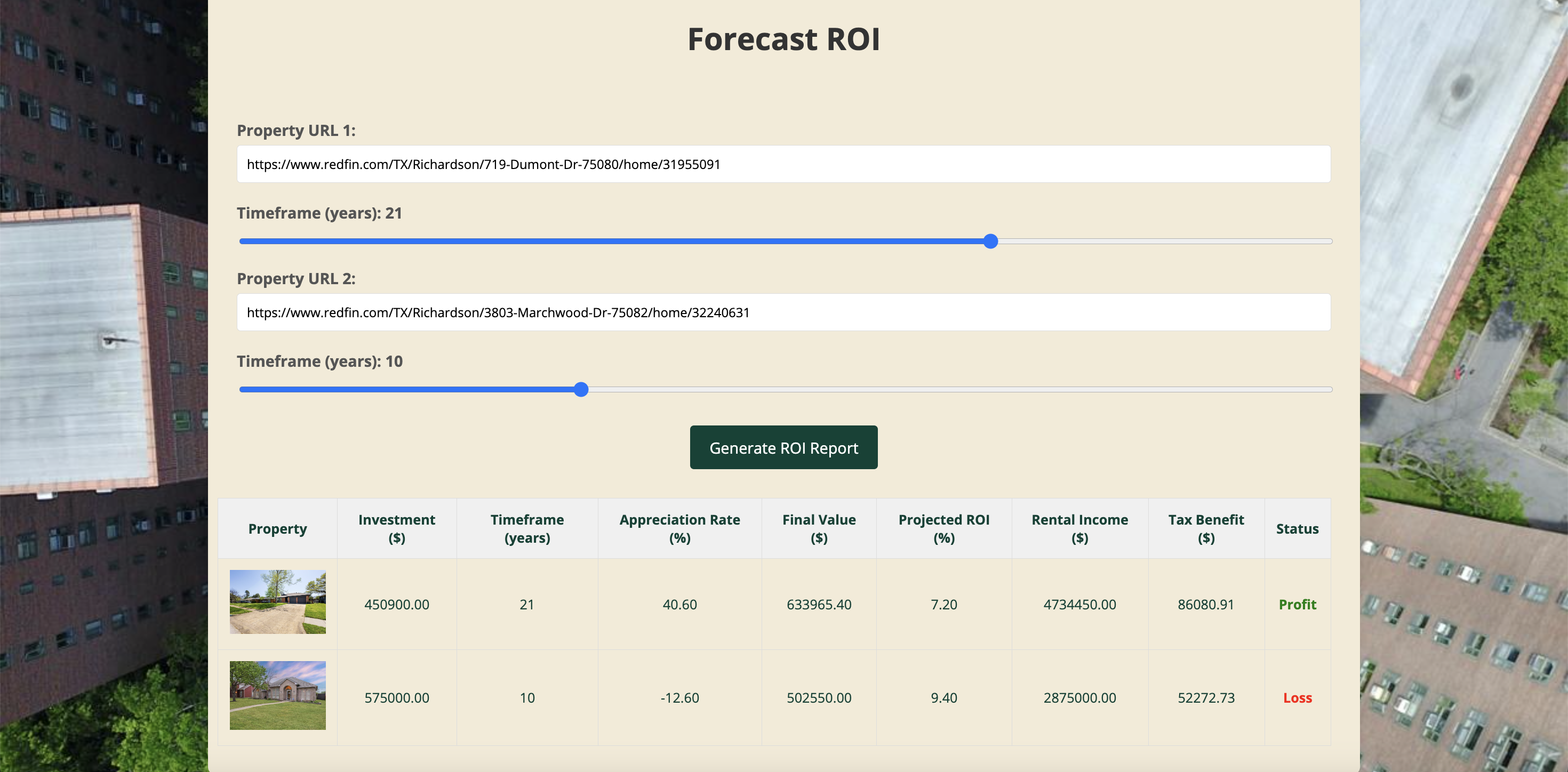Click the red Loss status label
1568x772 pixels.
click(x=1297, y=698)
